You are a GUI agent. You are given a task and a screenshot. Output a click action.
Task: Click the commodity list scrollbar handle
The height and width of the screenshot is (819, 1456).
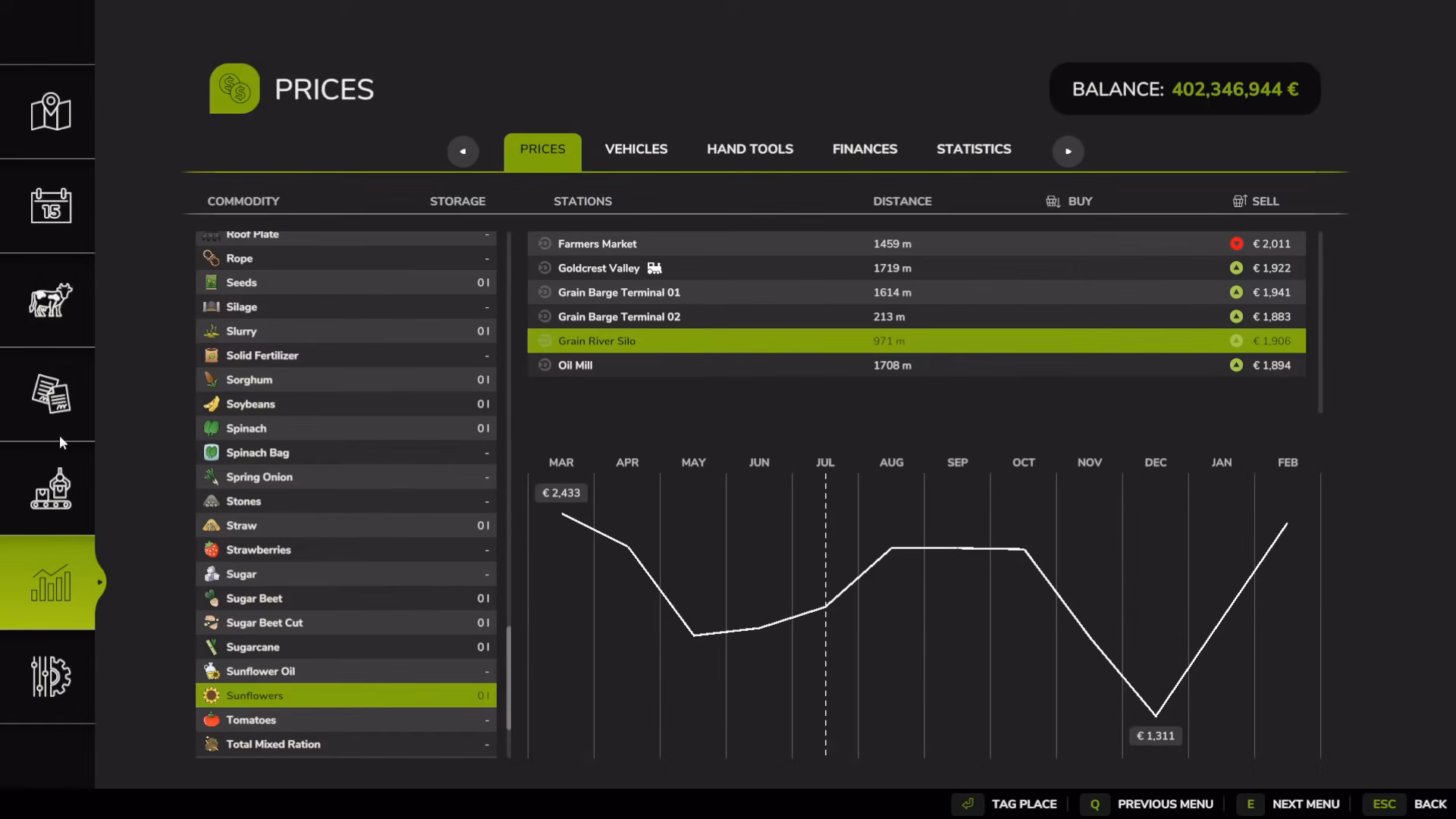508,678
